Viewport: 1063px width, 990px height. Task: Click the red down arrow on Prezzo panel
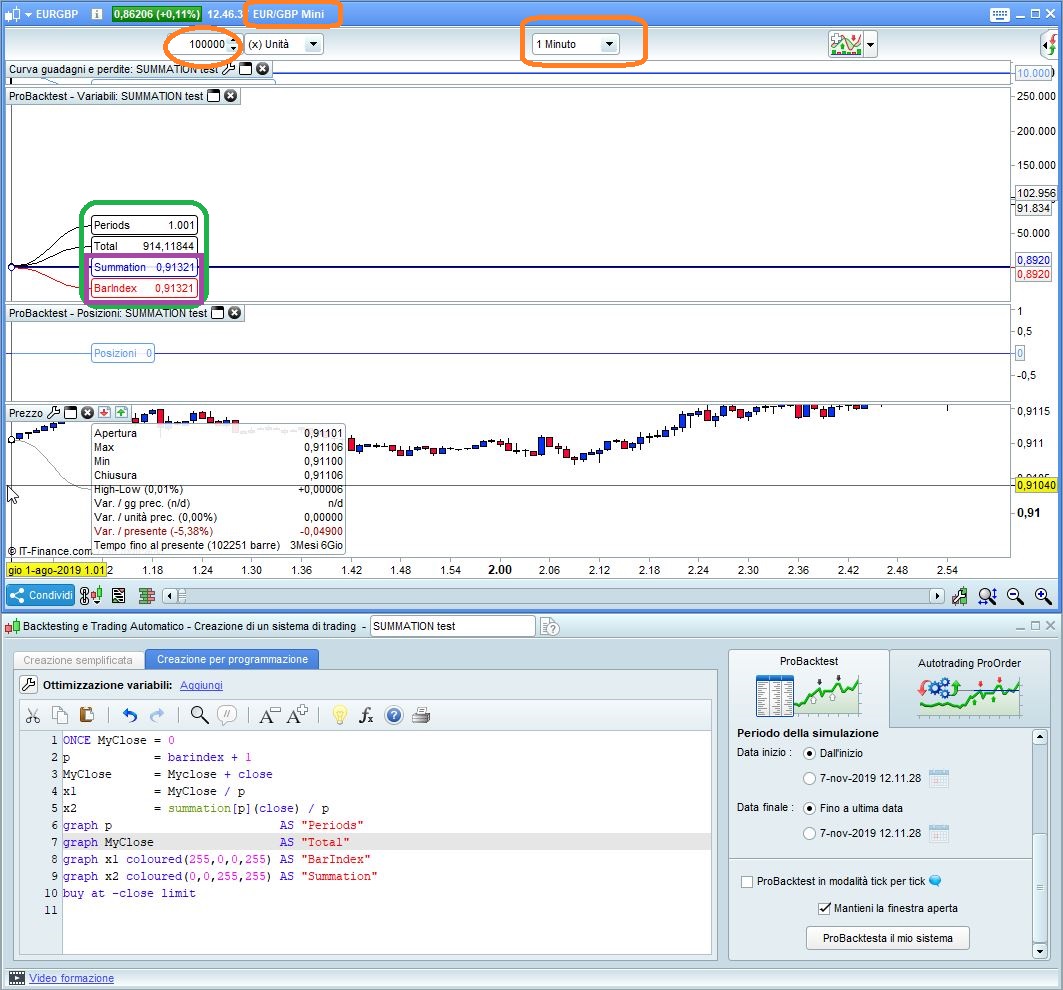[104, 412]
